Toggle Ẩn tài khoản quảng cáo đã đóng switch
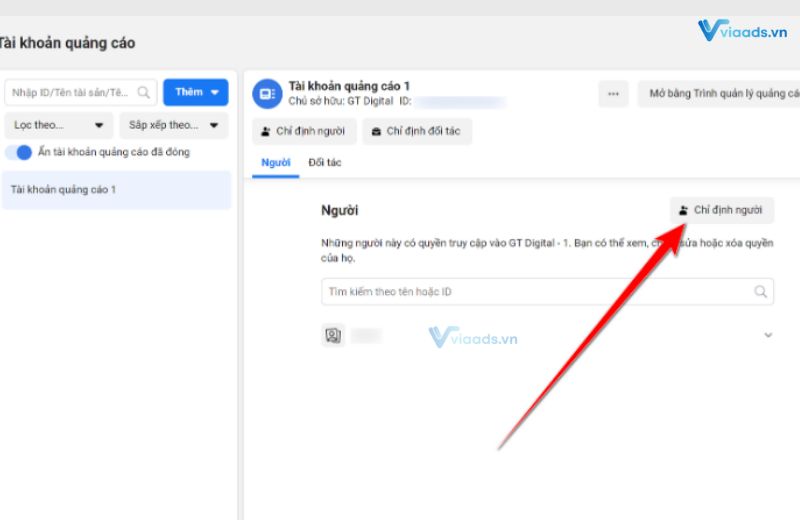 19,152
